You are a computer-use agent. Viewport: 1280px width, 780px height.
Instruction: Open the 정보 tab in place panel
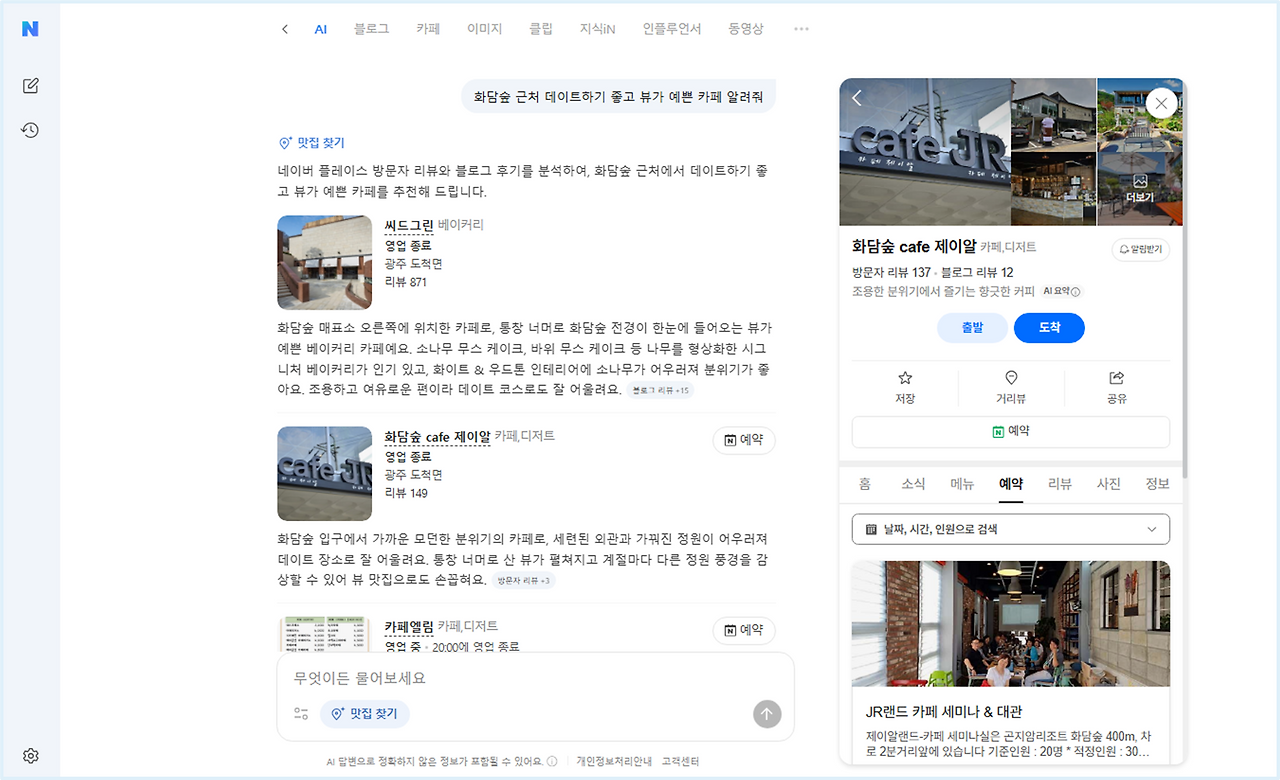coord(1157,484)
